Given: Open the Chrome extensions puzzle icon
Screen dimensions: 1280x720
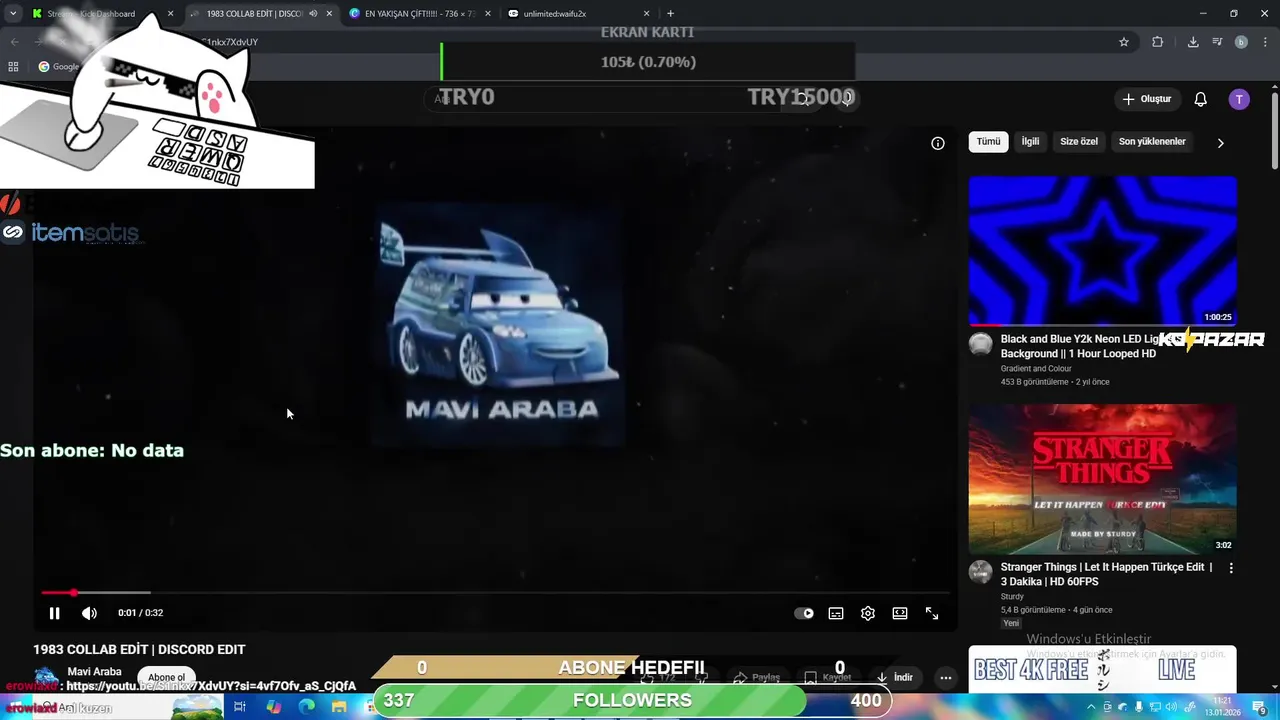Looking at the screenshot, I should tap(1158, 42).
